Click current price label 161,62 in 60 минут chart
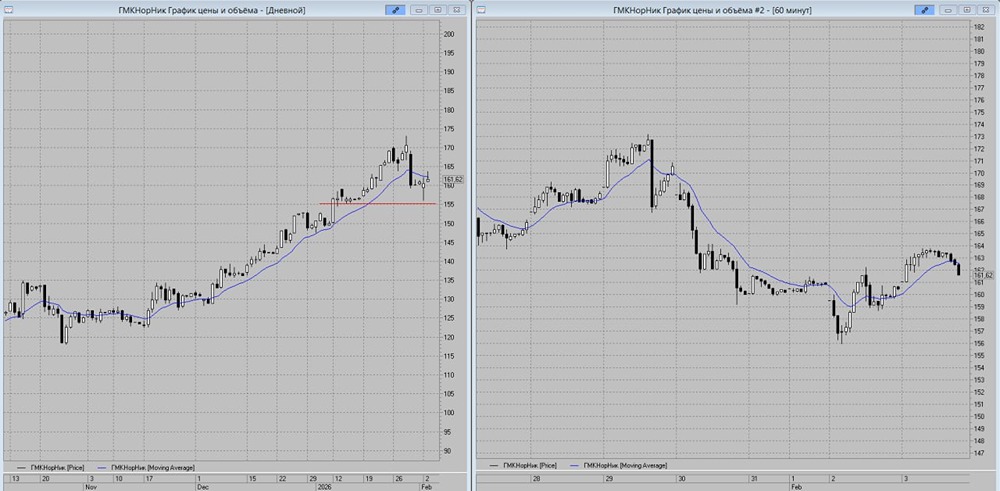Screen dimensions: 1000x491 point(985,275)
